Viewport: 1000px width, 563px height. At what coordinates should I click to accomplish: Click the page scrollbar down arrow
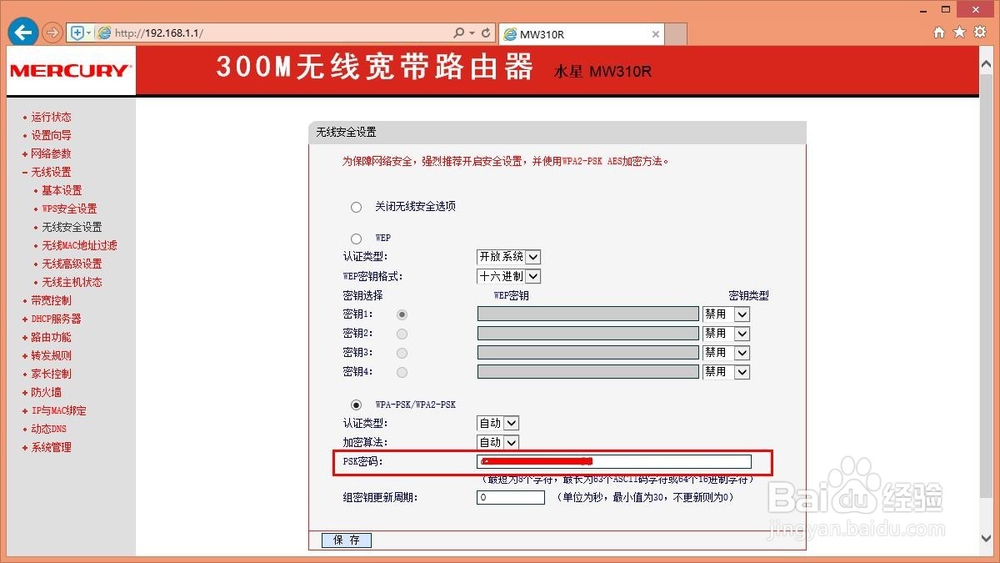coord(986,539)
